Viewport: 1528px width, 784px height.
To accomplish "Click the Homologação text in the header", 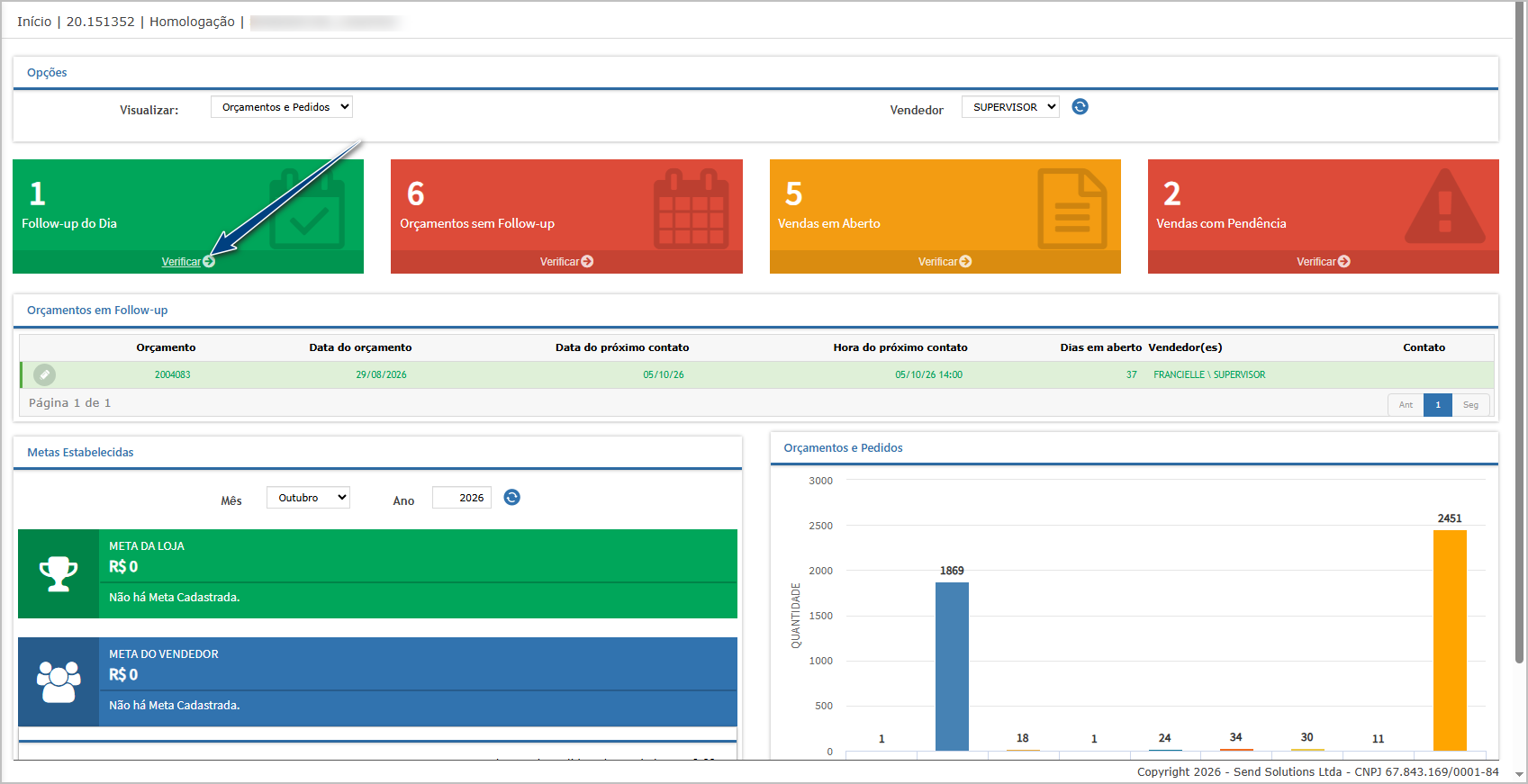I will 192,22.
